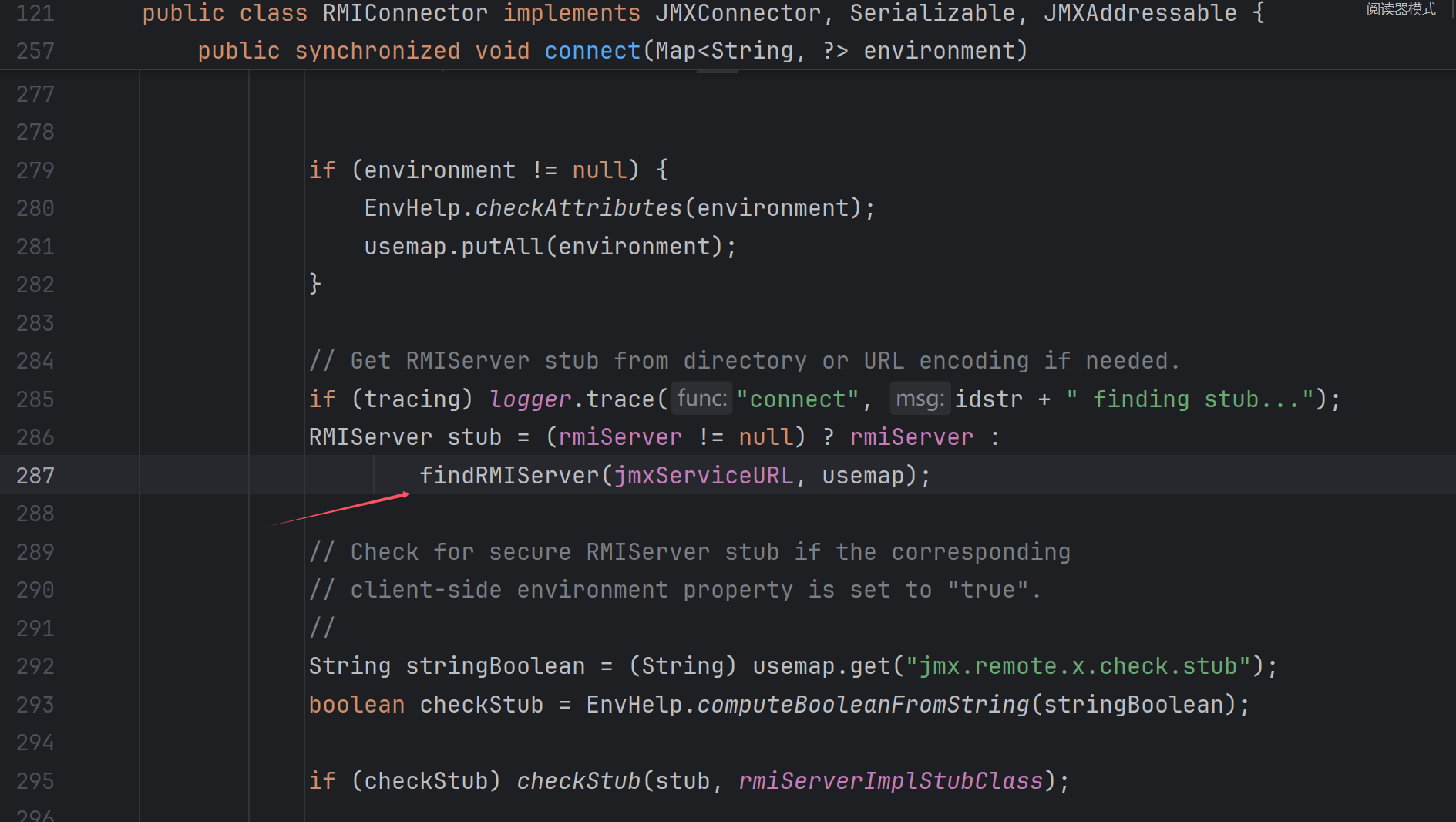Click the connect method name in sticky header
The width and height of the screenshot is (1456, 822).
[x=591, y=51]
